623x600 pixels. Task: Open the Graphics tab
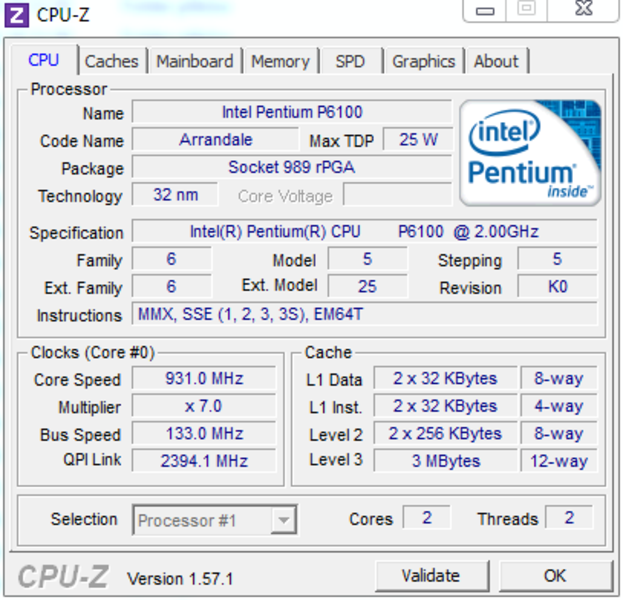pyautogui.click(x=424, y=62)
